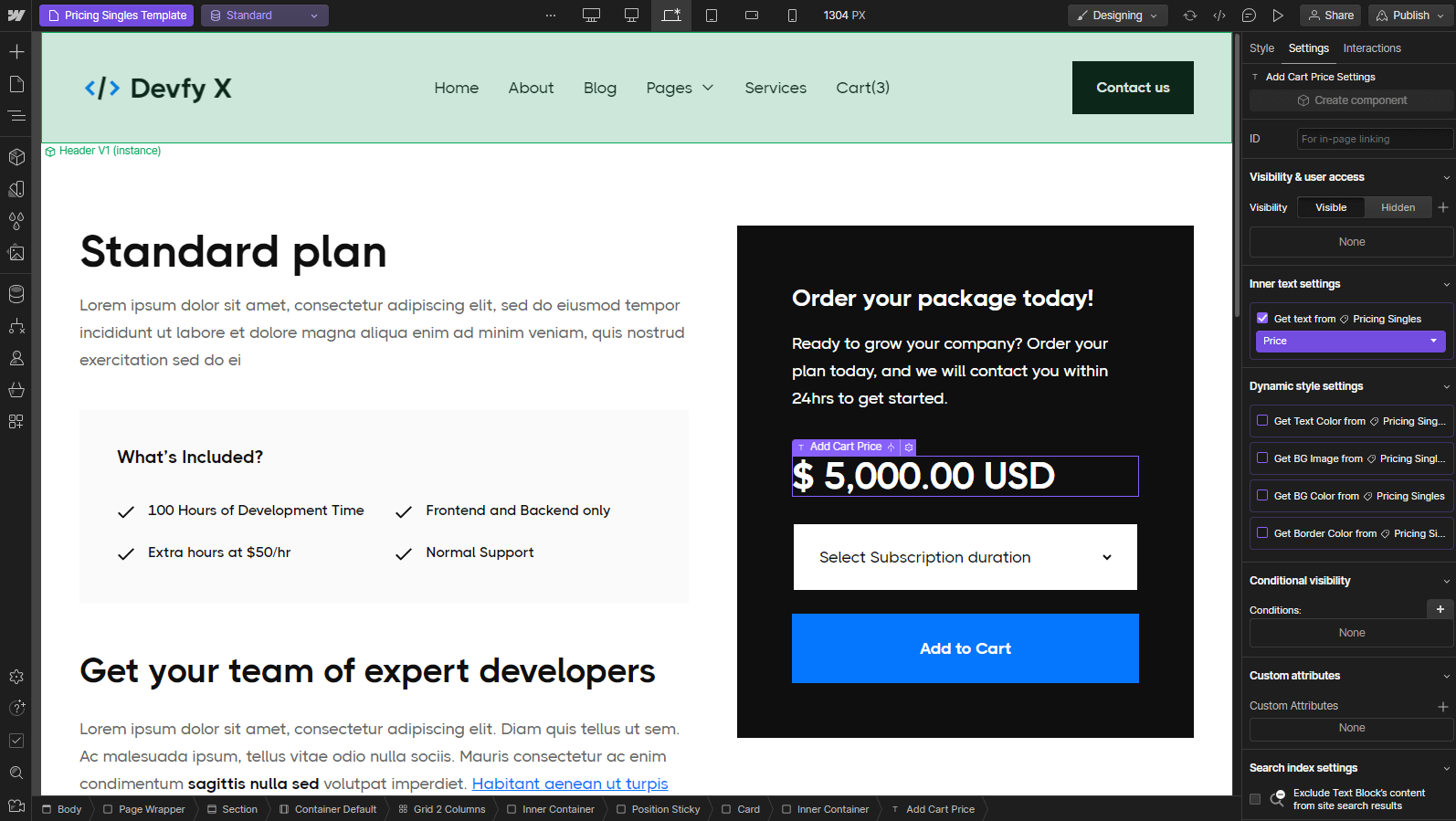Open Select Subscription duration dropdown
1456x821 pixels.
(965, 557)
